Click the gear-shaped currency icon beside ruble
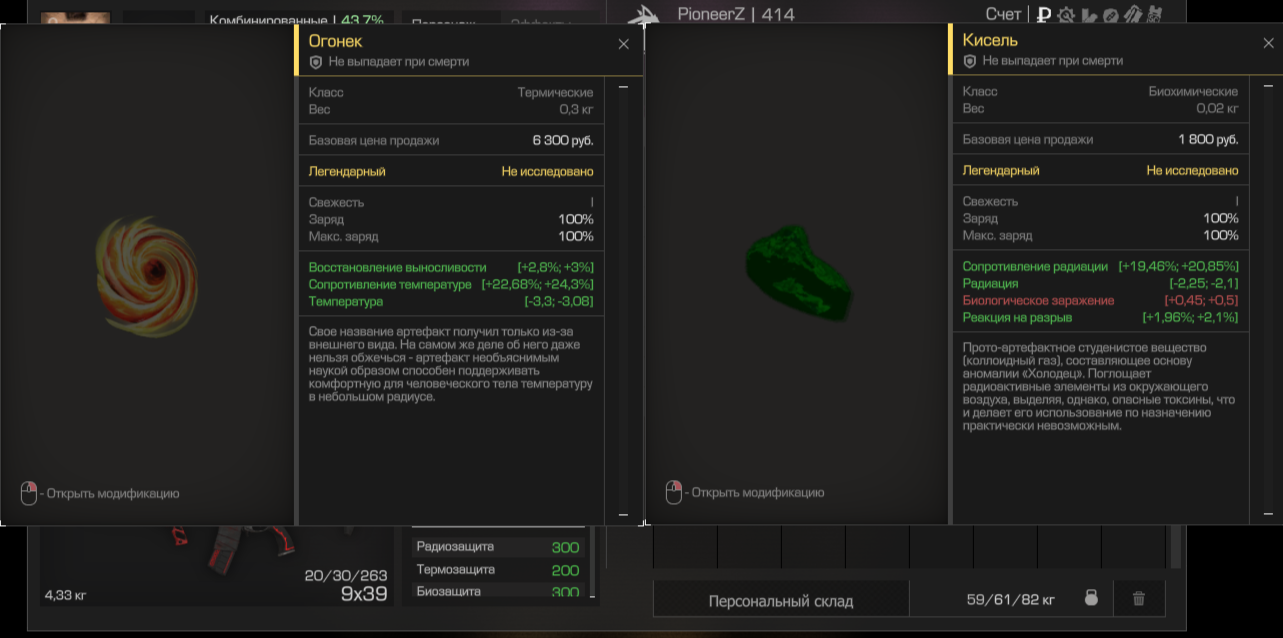Screen dimensions: 1283x638 click(1067, 14)
